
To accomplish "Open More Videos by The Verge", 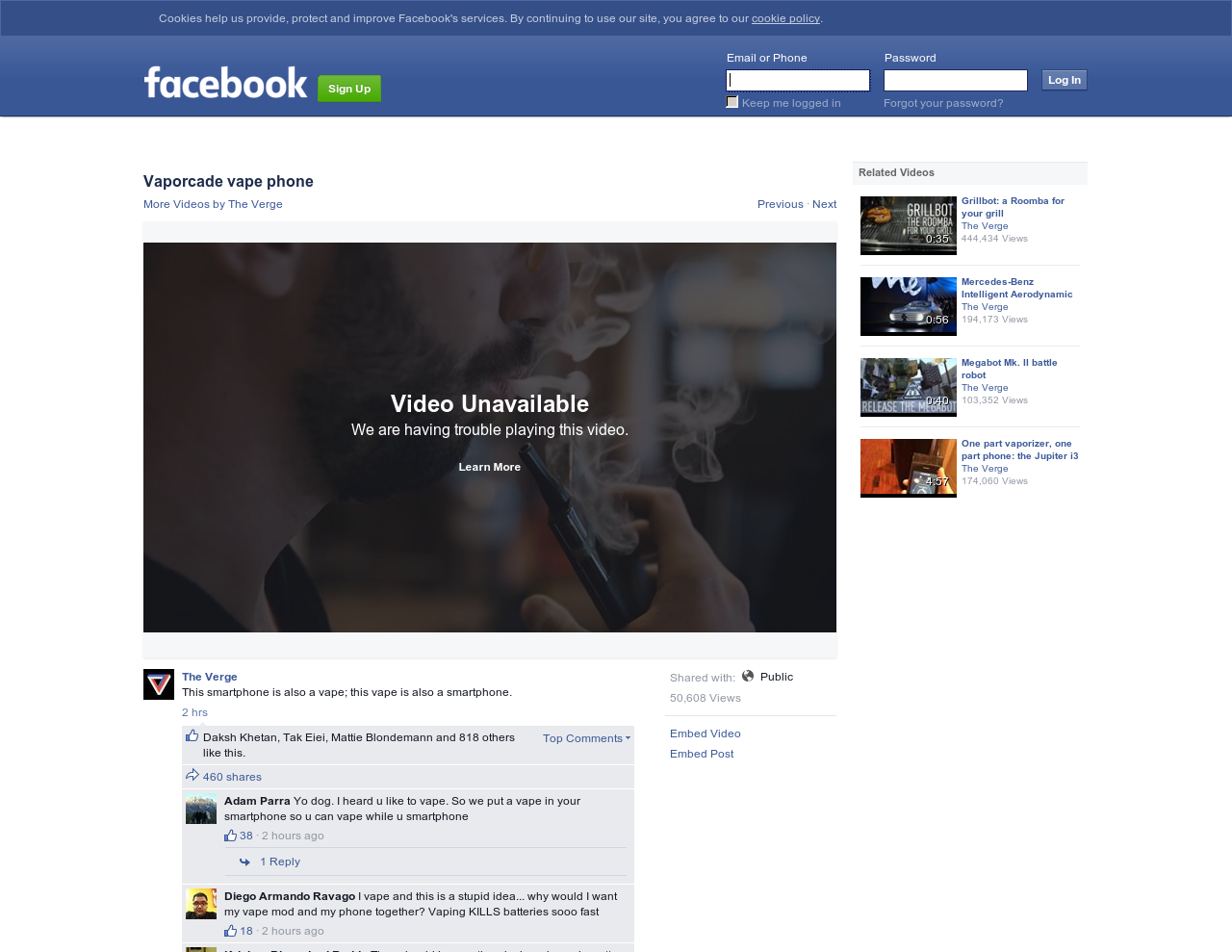I will click(x=213, y=204).
